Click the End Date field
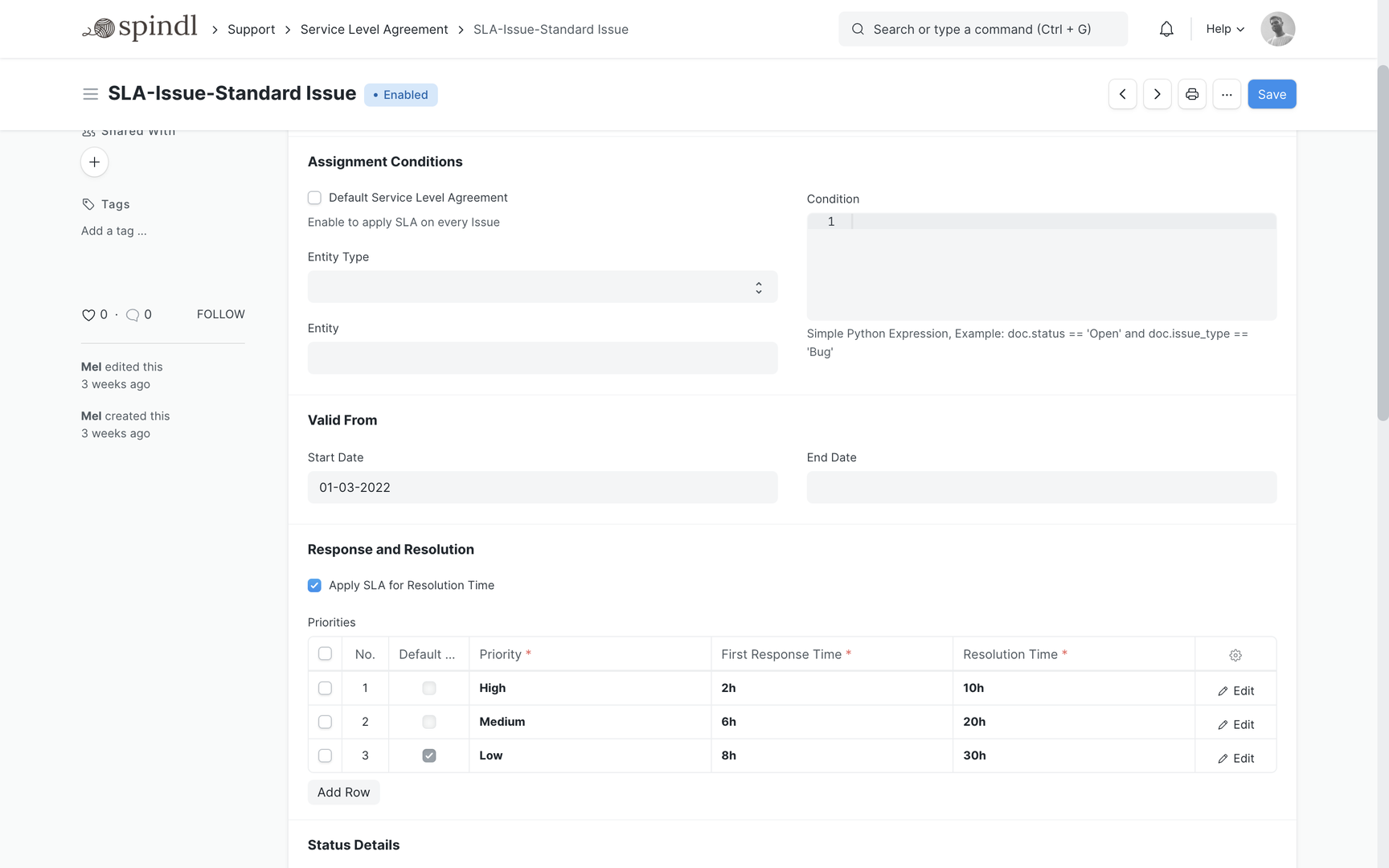The image size is (1389, 868). click(x=1042, y=488)
